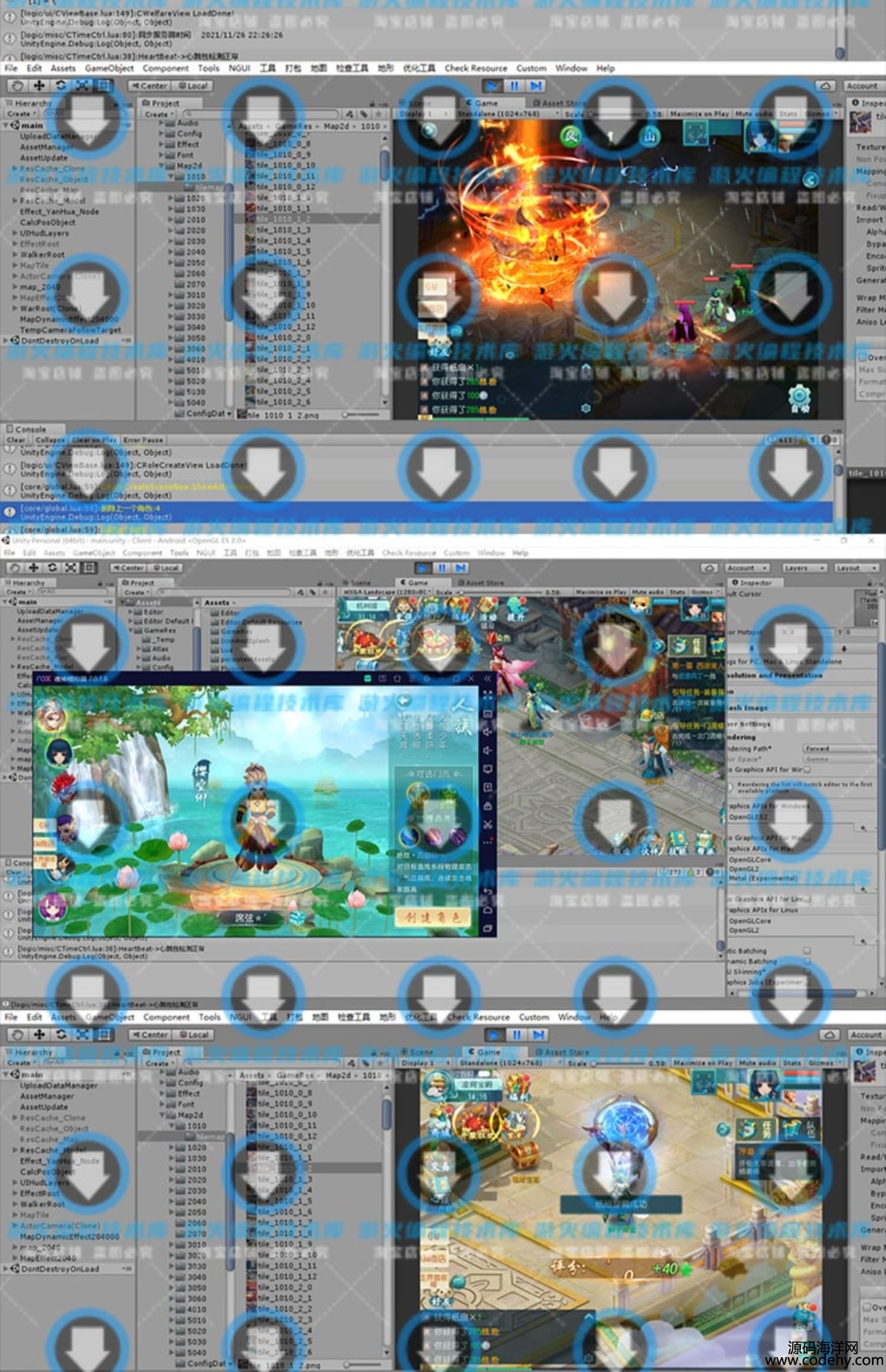Open Rendering Path Forward dropdown in middle Inspector
Viewport: 886px width, 1372px height.
point(840,749)
